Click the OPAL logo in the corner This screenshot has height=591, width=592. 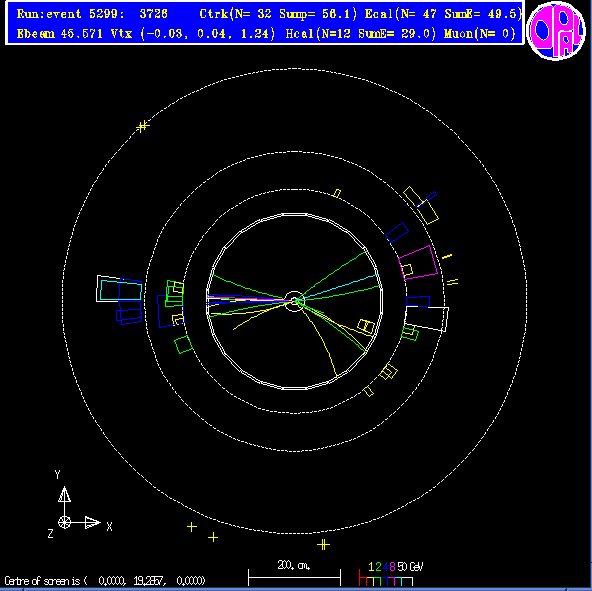[556, 30]
